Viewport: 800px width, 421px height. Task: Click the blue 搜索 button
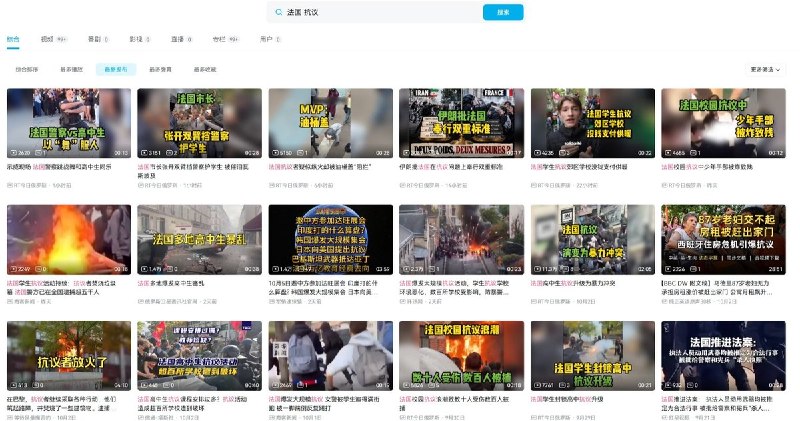click(x=503, y=12)
